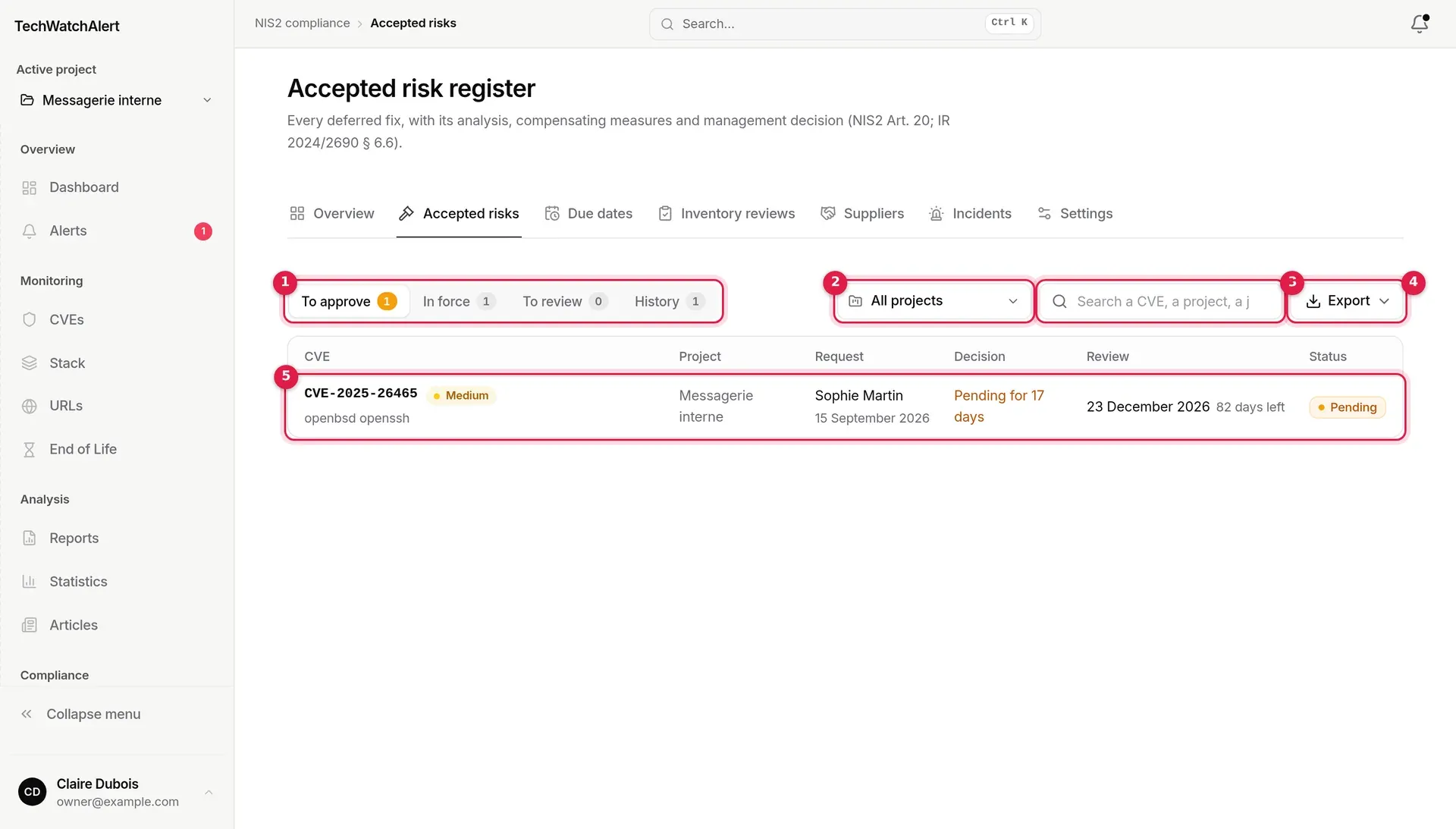
Task: Click the Decision column header
Action: click(979, 356)
